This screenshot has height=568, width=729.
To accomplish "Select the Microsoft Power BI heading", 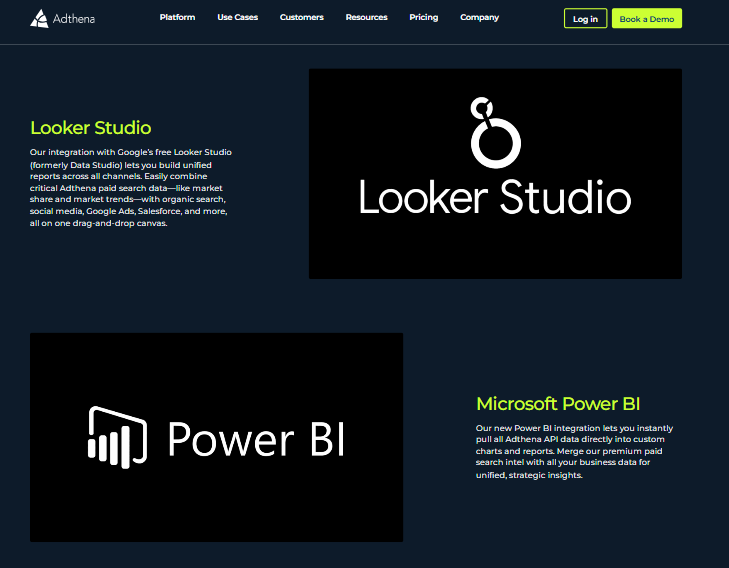I will (558, 404).
